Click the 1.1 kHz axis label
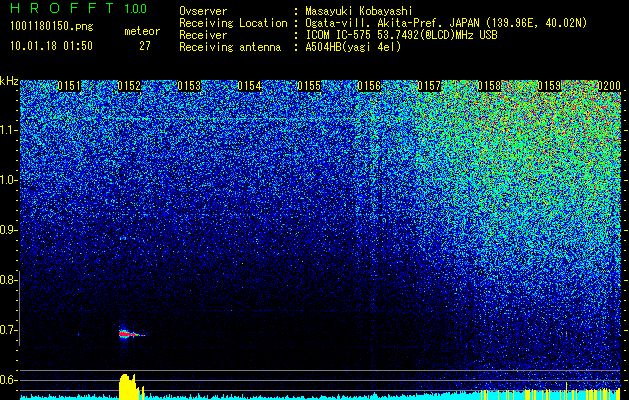 coord(9,130)
